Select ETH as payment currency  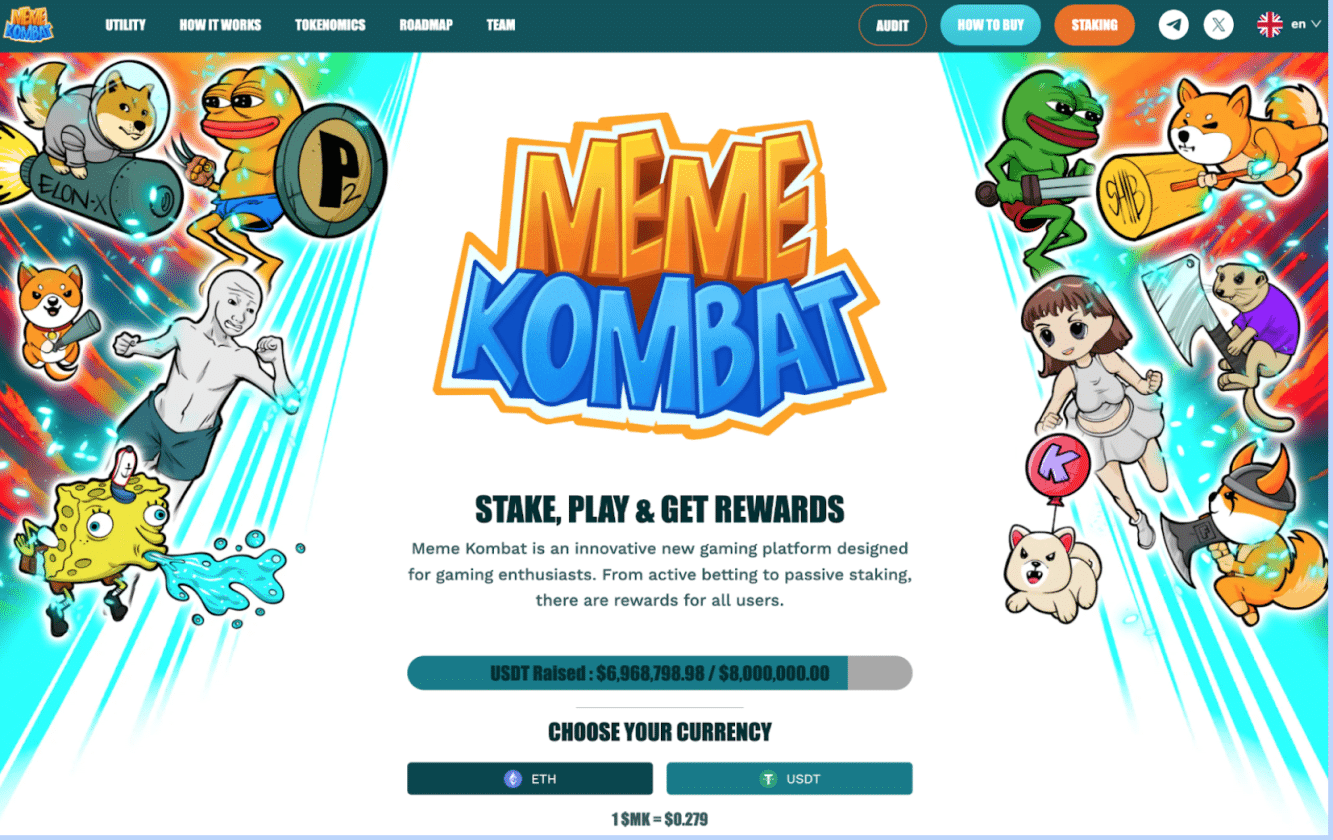530,779
